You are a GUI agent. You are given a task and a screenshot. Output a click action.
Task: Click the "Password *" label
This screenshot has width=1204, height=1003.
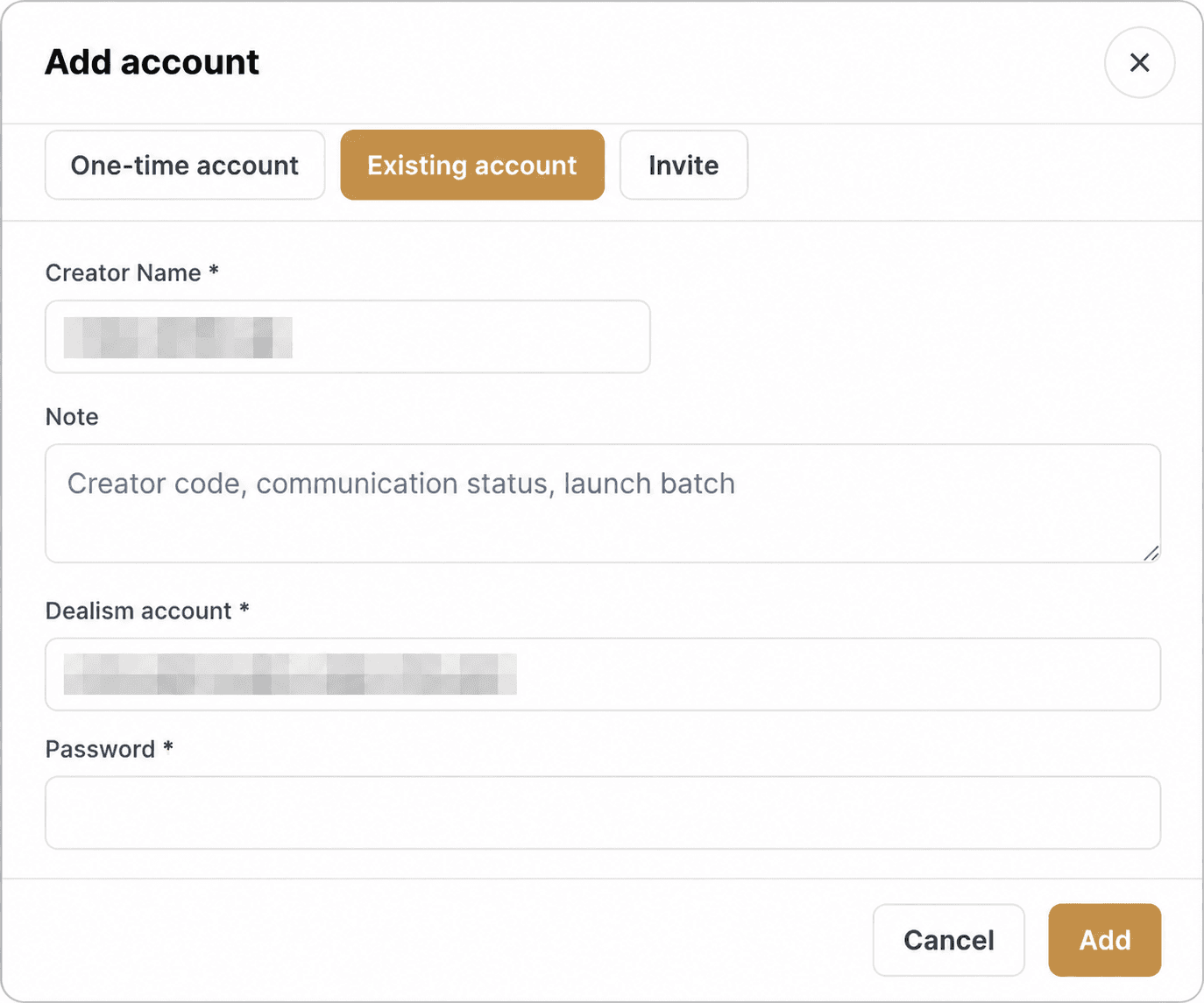pyautogui.click(x=110, y=749)
